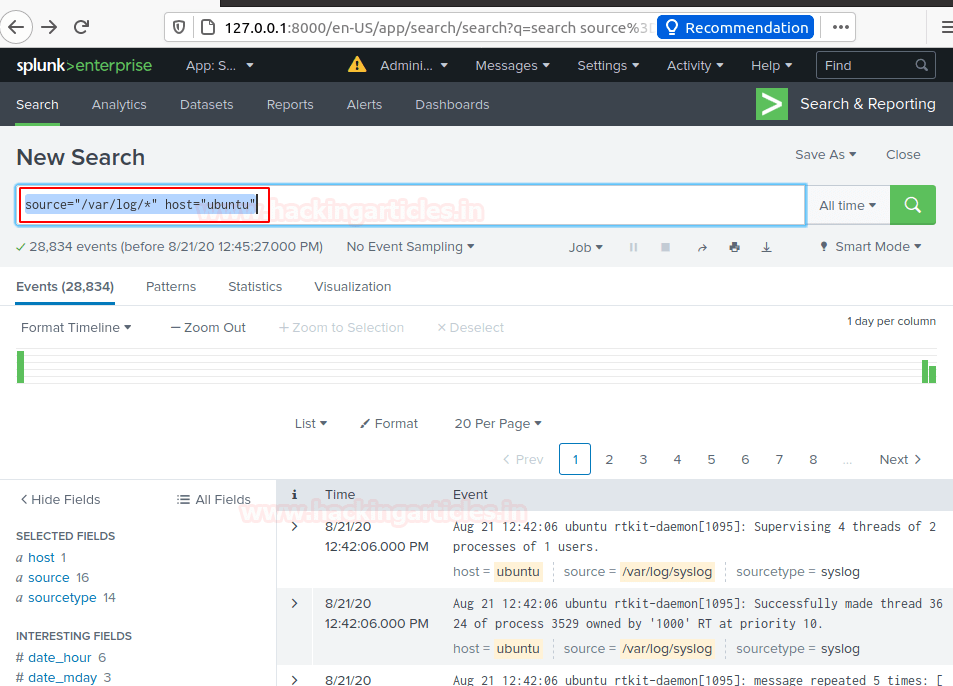This screenshot has height=686, width=953.
Task: Go to results page 2
Action: click(609, 459)
